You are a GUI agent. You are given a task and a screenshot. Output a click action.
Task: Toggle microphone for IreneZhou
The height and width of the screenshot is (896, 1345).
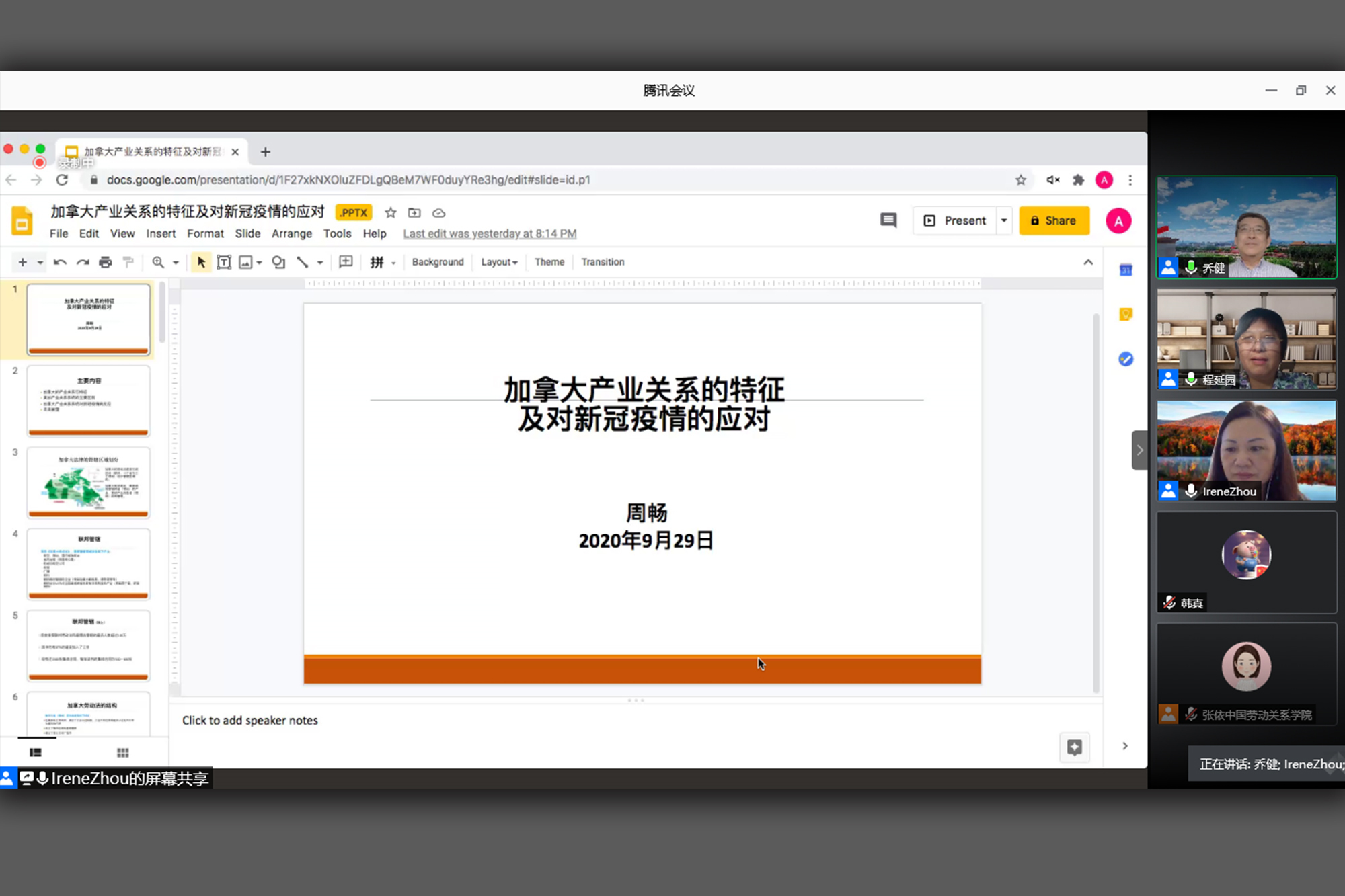[x=1191, y=491]
